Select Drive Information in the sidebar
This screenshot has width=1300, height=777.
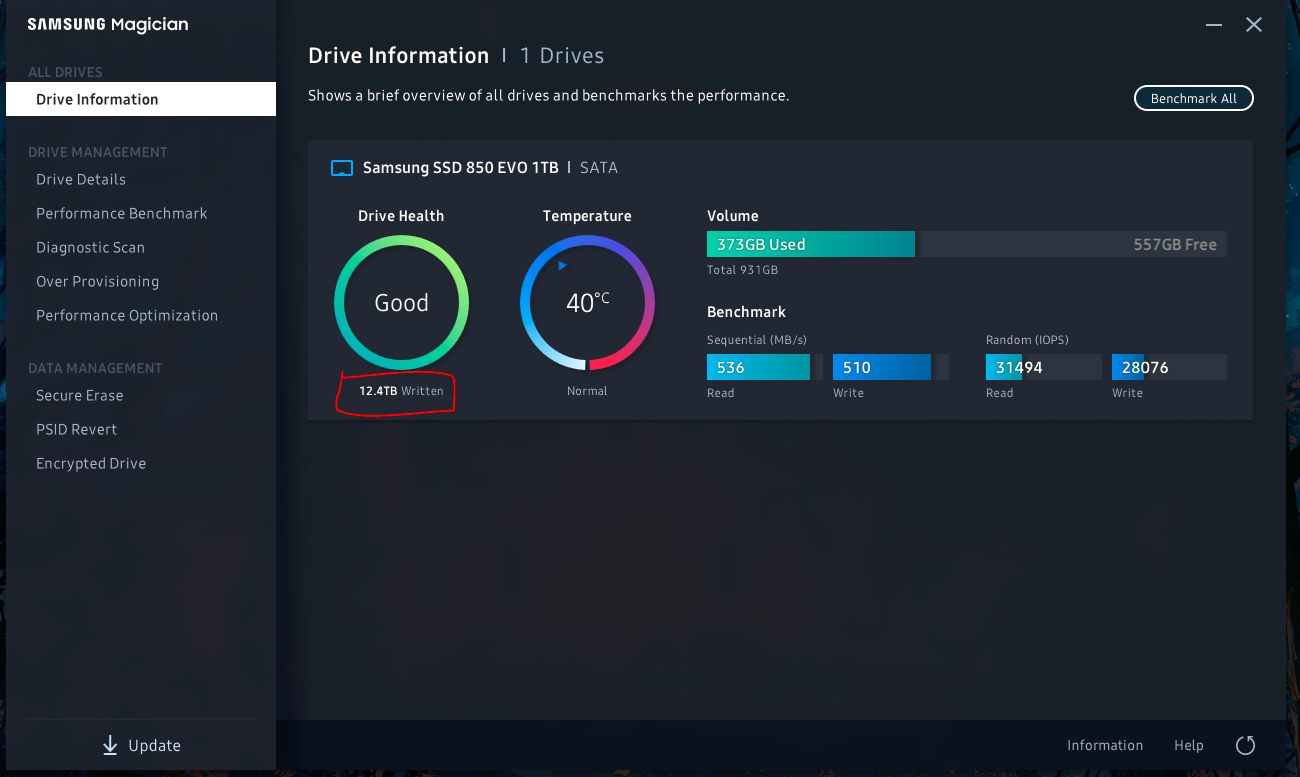pos(141,99)
